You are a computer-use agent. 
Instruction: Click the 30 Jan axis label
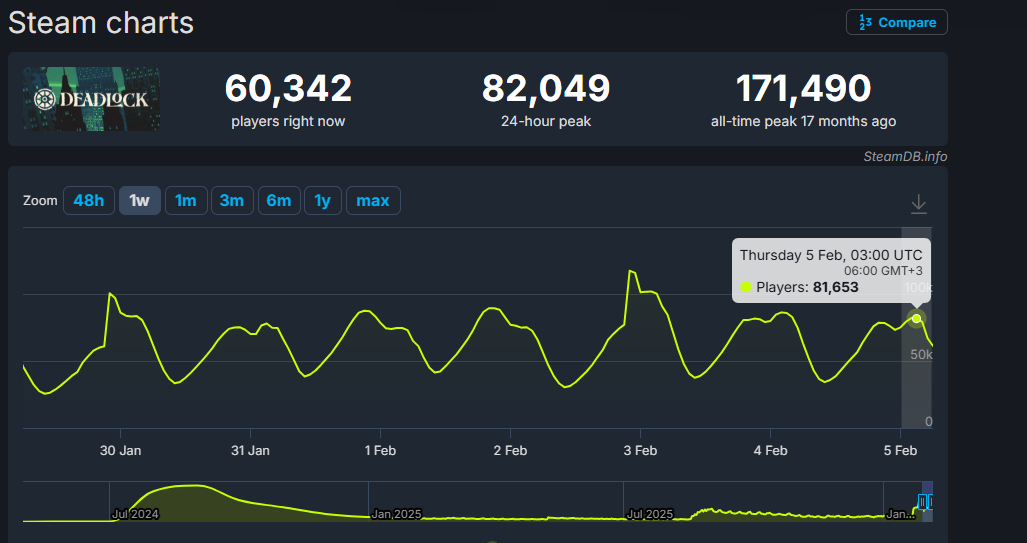pyautogui.click(x=121, y=451)
